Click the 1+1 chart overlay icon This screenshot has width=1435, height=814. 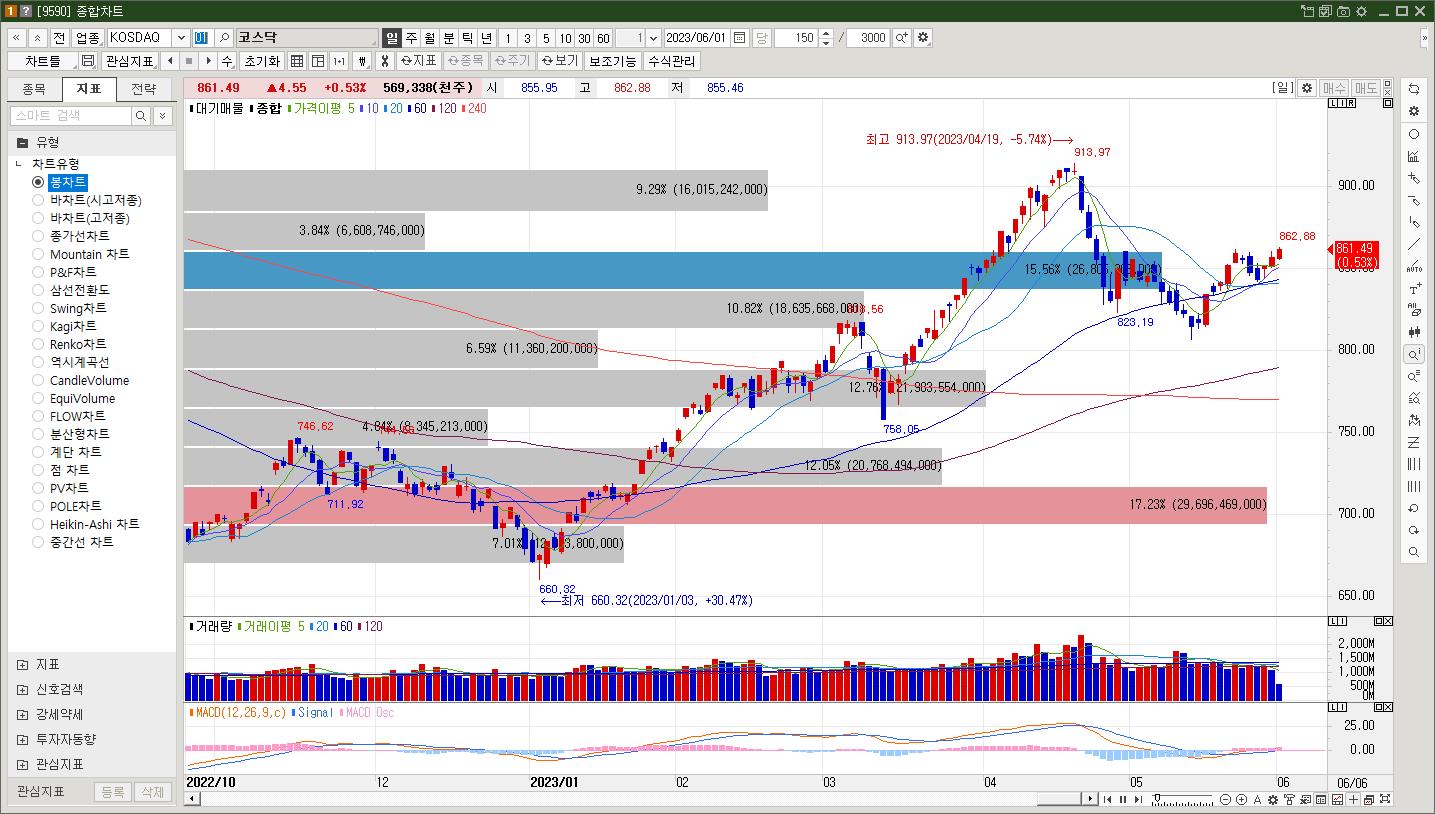339,61
